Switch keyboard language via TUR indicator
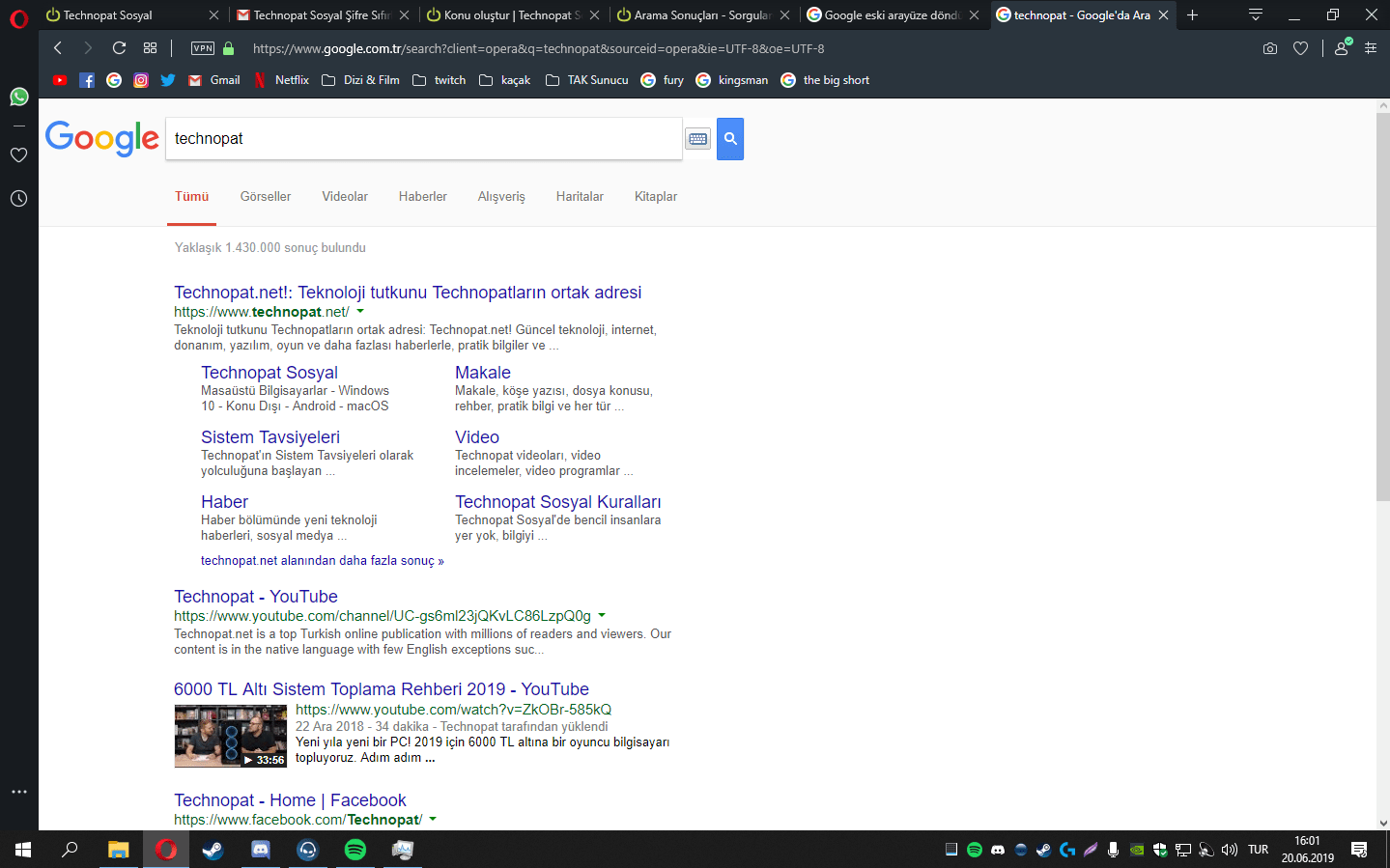This screenshot has height=868, width=1390. point(1257,849)
